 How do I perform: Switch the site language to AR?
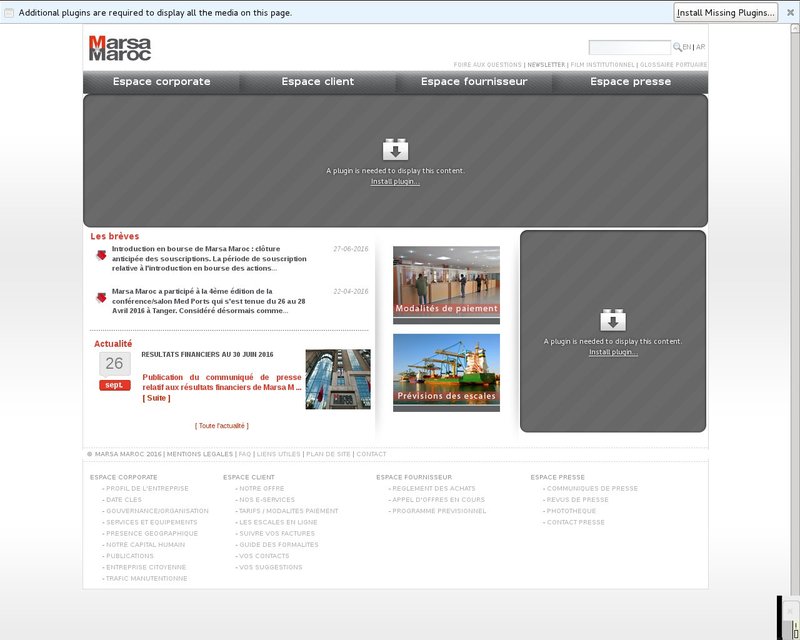pyautogui.click(x=701, y=47)
